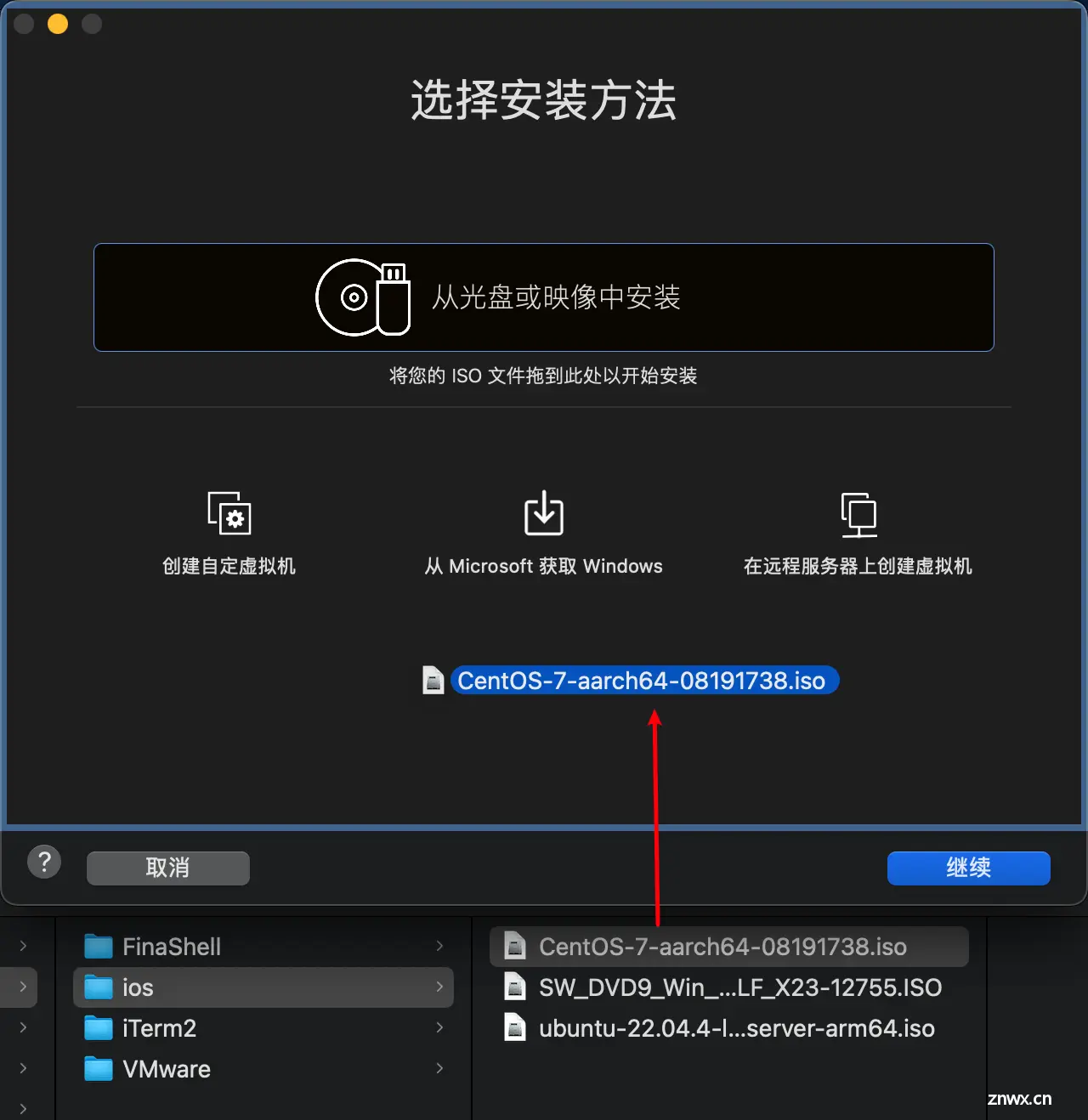Click file icon of ubuntu-22.04.4 ISO in Finder
Viewport: 1088px width, 1120px height.
click(515, 1027)
